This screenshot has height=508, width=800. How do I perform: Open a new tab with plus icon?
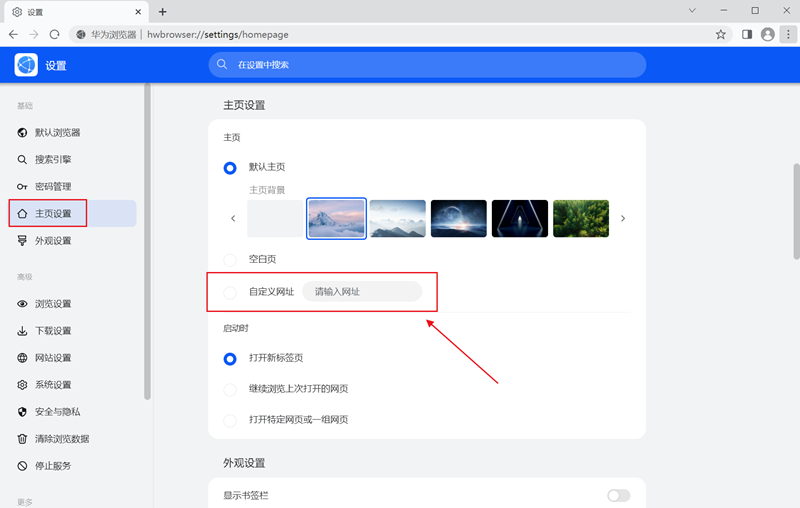(163, 11)
